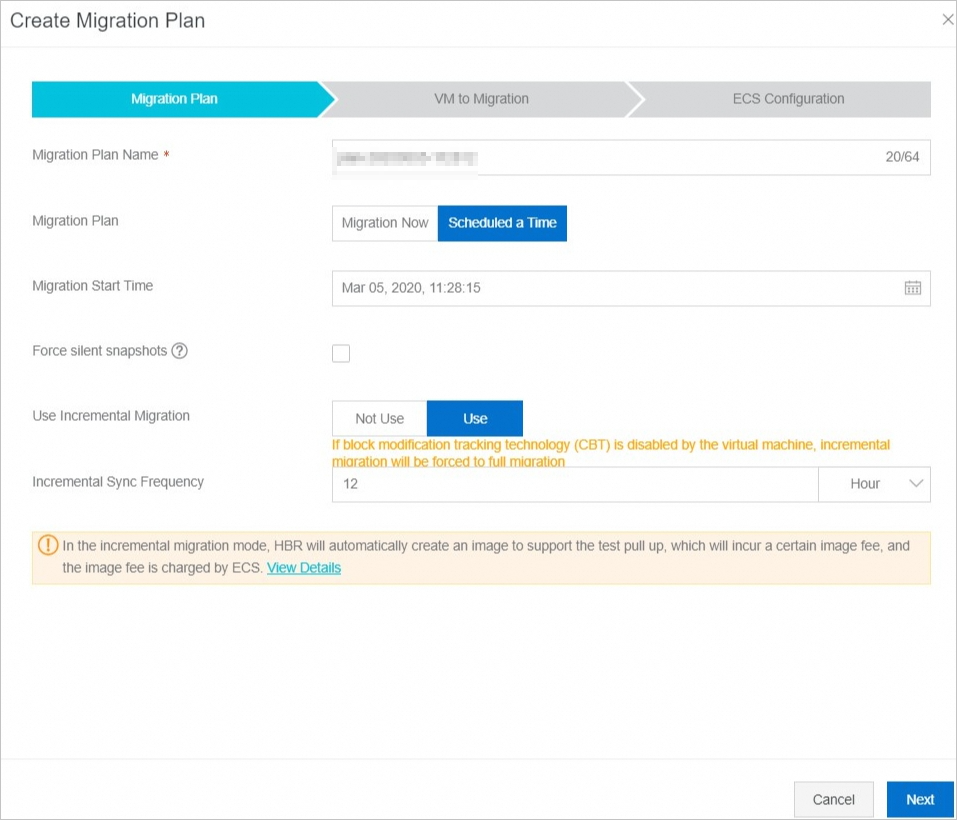Screen dimensions: 957x820
Task: Switch to Migration Now
Action: pyautogui.click(x=384, y=223)
